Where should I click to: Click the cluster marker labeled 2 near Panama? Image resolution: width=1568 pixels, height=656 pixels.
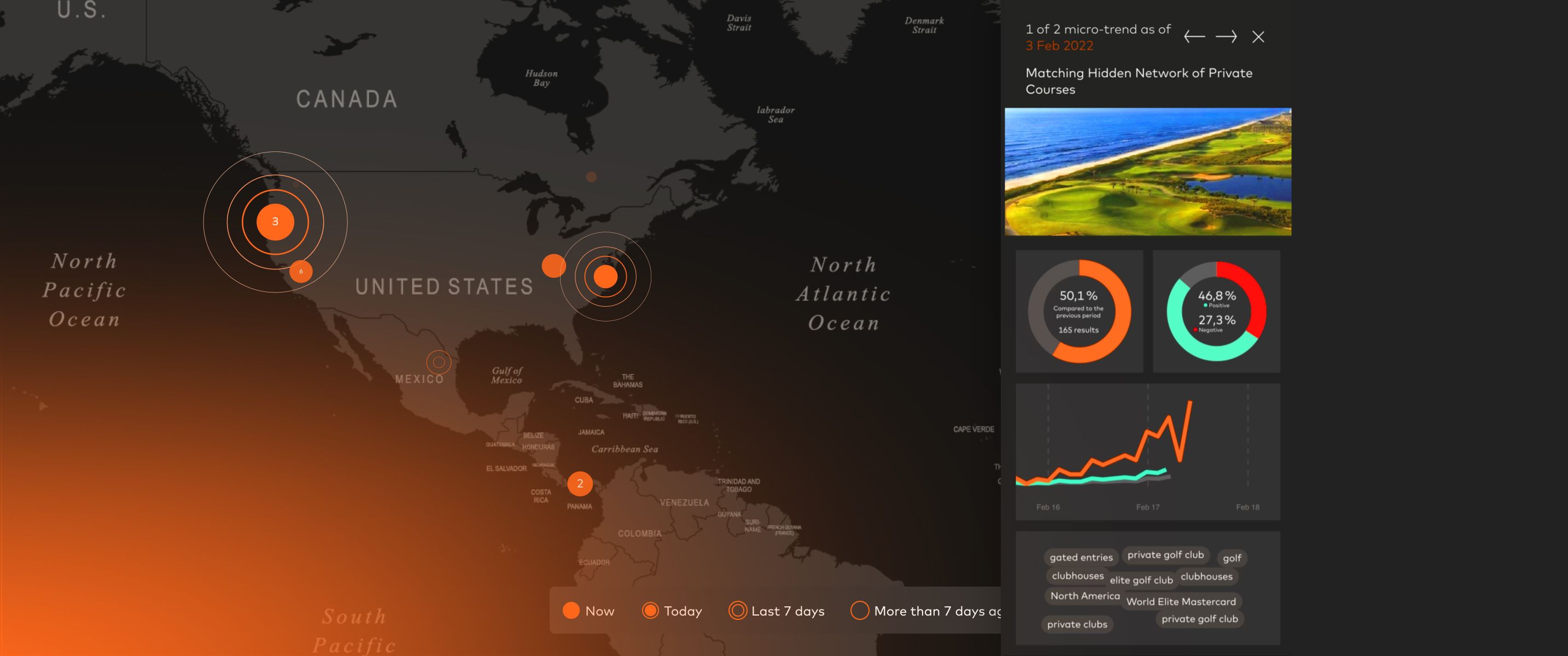click(580, 484)
